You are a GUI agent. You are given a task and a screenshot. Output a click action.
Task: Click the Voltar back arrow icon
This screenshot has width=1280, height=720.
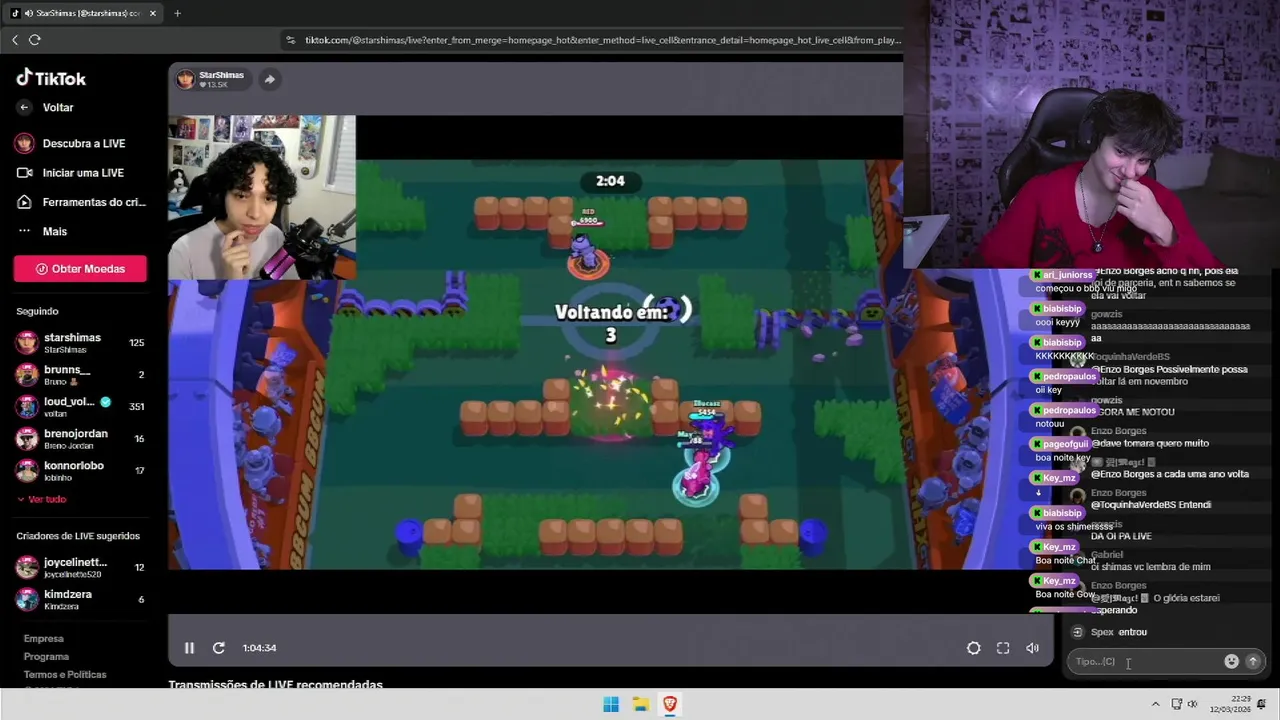[x=24, y=107]
